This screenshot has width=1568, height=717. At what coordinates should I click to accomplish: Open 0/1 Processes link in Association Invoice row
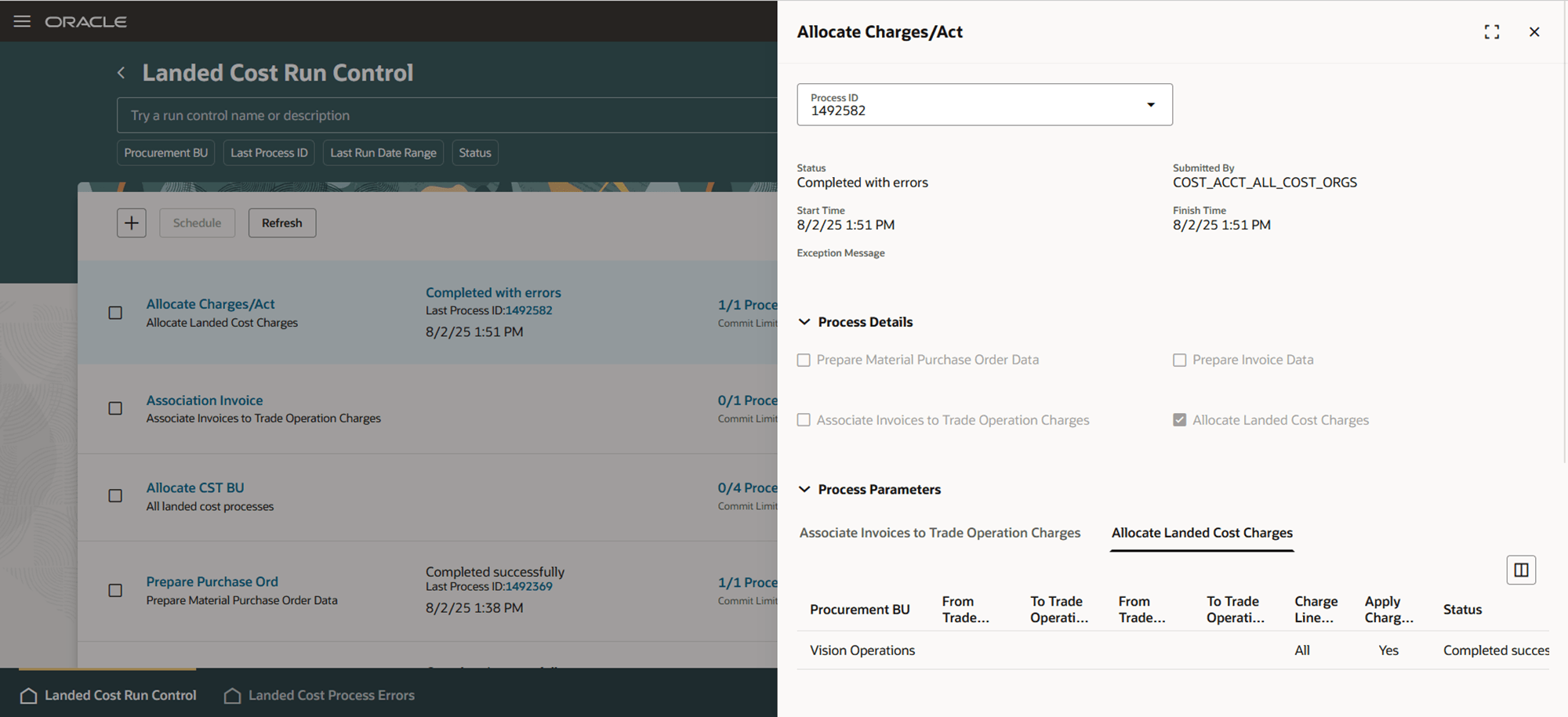pos(748,400)
